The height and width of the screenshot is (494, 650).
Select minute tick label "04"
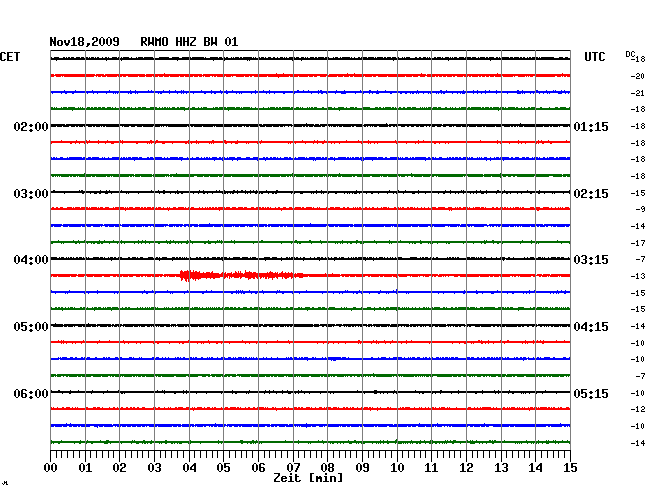pos(189,467)
